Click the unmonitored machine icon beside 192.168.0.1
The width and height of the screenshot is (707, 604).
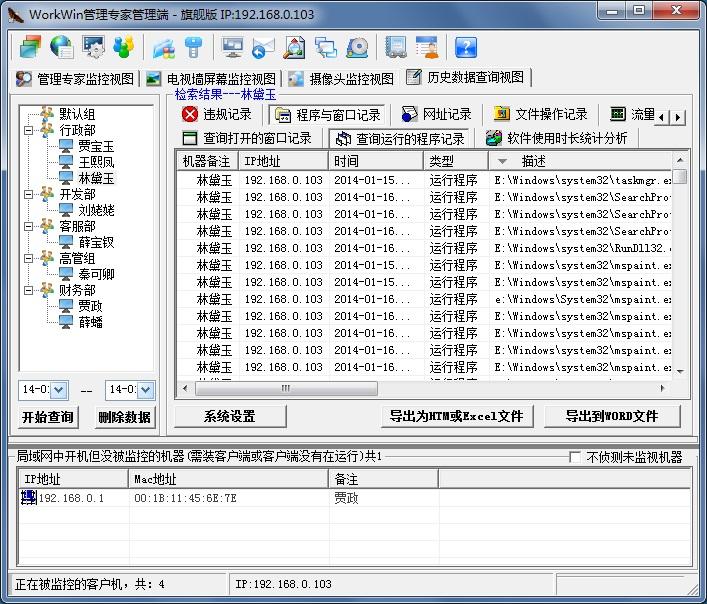(29, 498)
